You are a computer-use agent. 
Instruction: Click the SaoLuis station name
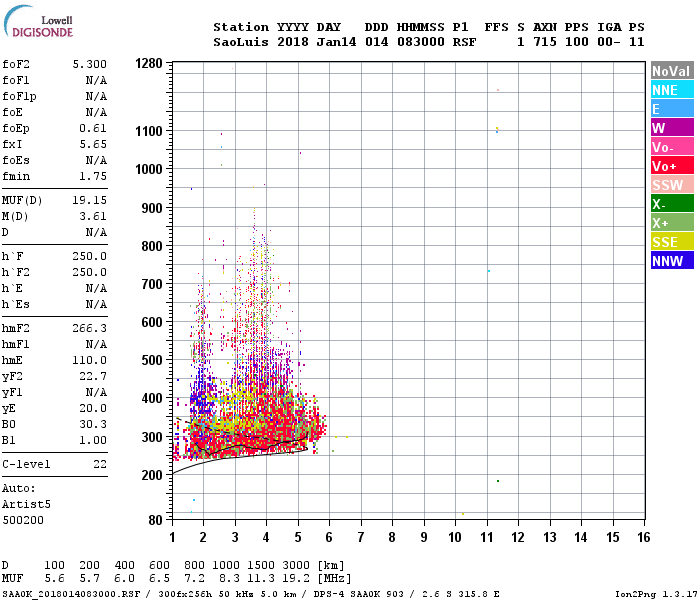click(241, 42)
